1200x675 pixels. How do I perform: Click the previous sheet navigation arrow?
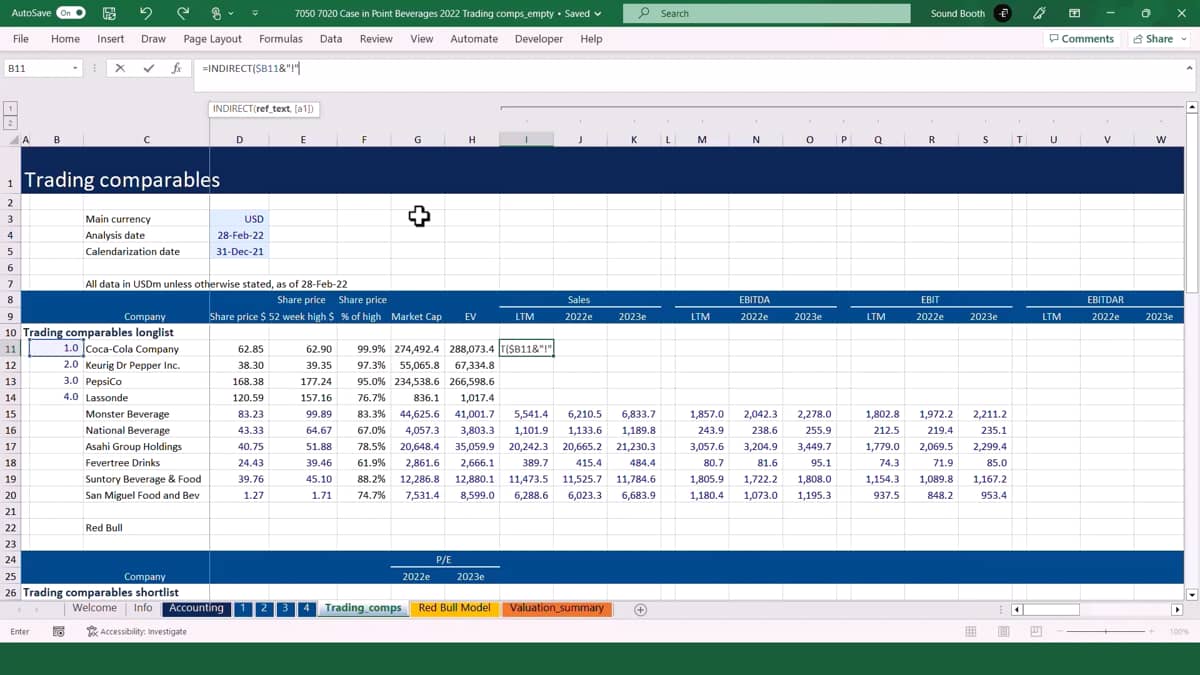pos(20,609)
